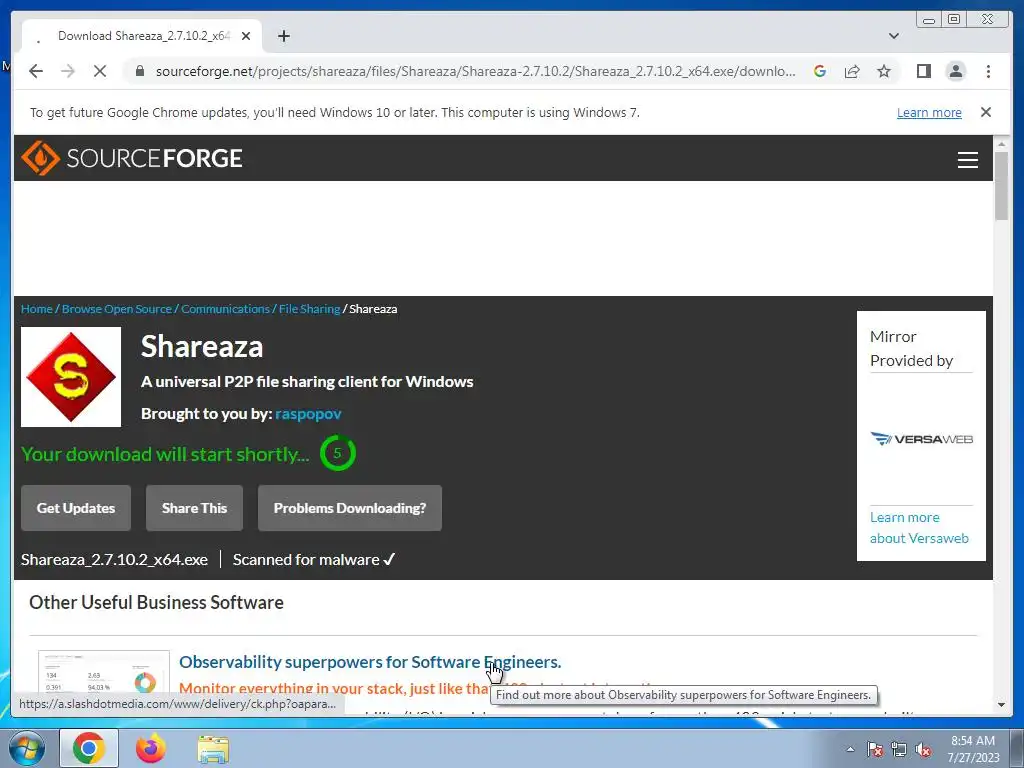Open Windows Explorer from the taskbar
Screen dimensions: 1024x768
click(x=213, y=748)
